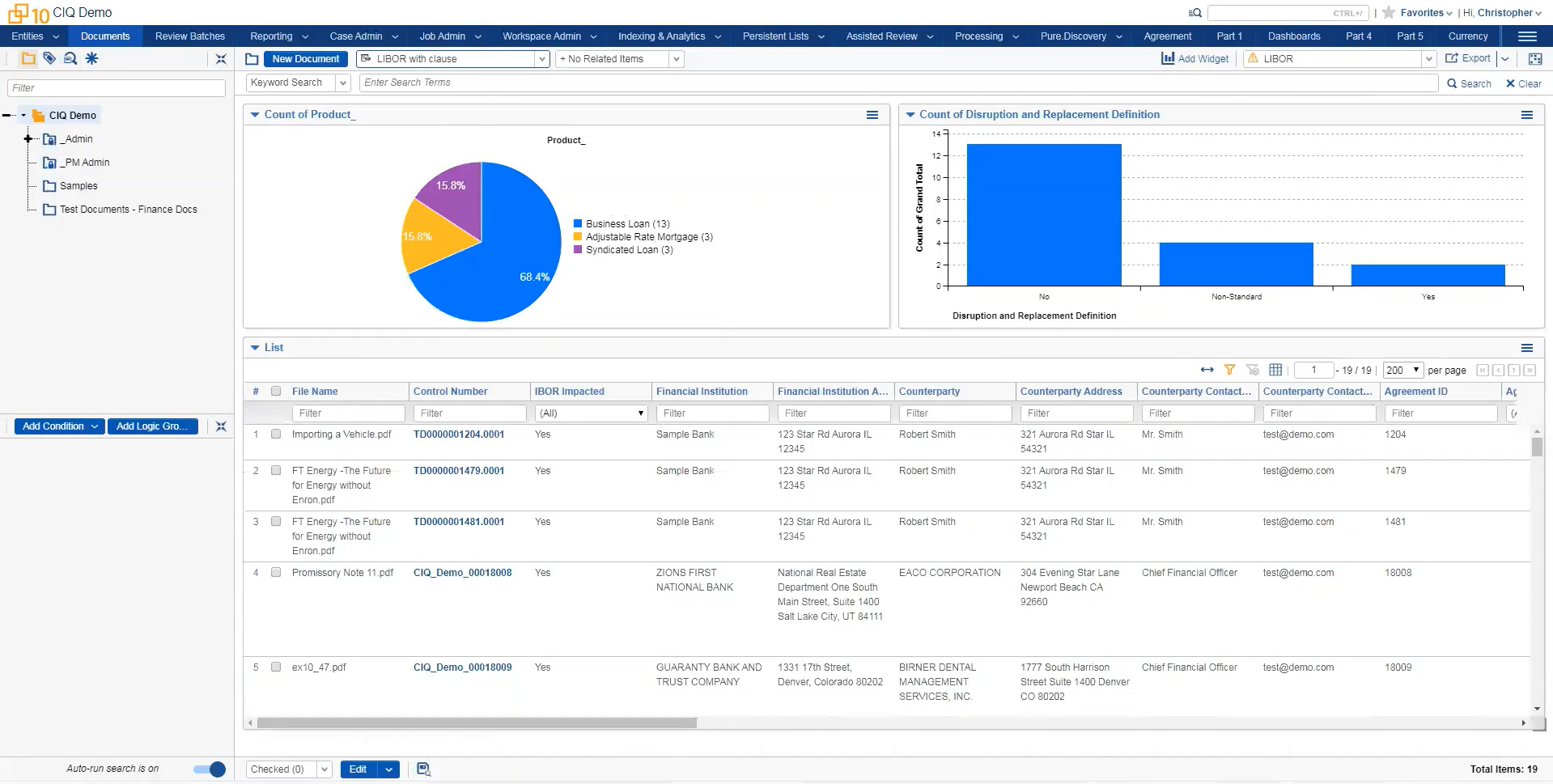The height and width of the screenshot is (784, 1553).
Task: Click the blue Business Loan legend swatch
Action: tap(578, 224)
